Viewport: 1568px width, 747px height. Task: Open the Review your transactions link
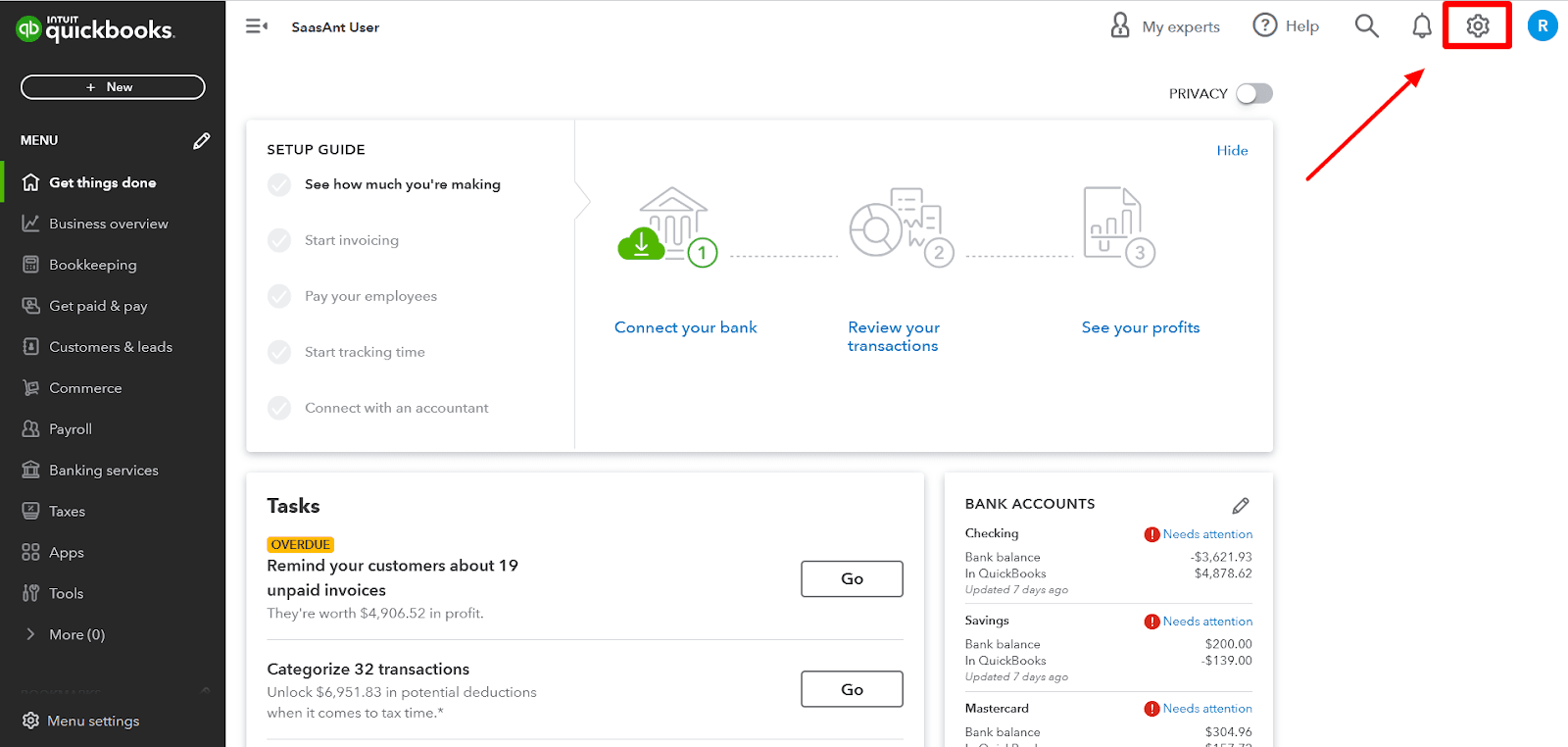click(x=894, y=336)
